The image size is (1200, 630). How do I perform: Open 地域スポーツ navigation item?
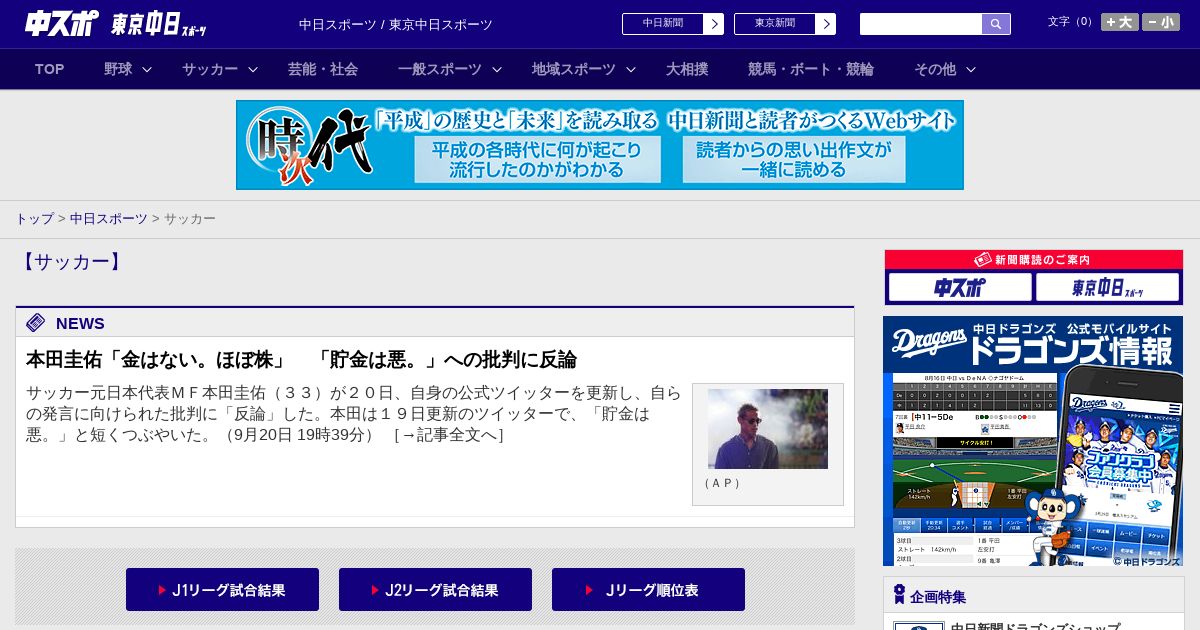[x=574, y=69]
